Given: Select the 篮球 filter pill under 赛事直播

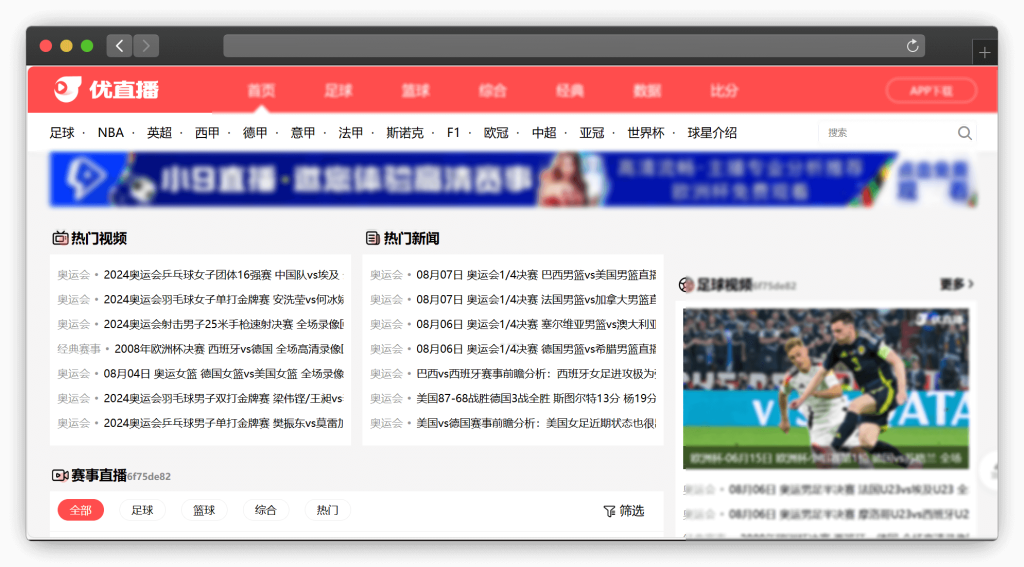Looking at the screenshot, I should (204, 510).
